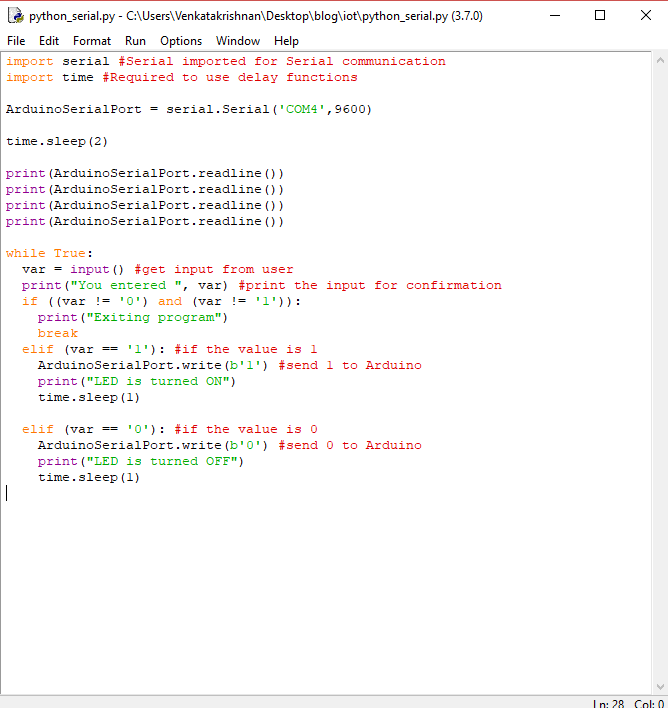Image resolution: width=668 pixels, height=708 pixels.
Task: Click the 'while True:' line
Action: tap(49, 253)
